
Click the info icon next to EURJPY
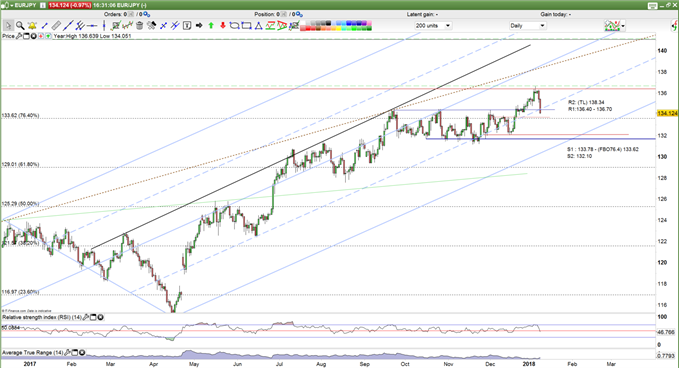(42, 5)
